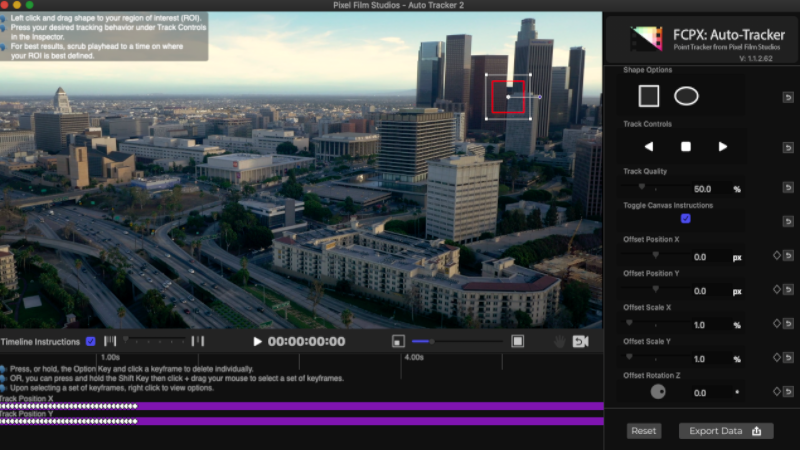Click the Track Position X keyframe bar
Viewport: 800px width, 450px height.
click(302, 406)
